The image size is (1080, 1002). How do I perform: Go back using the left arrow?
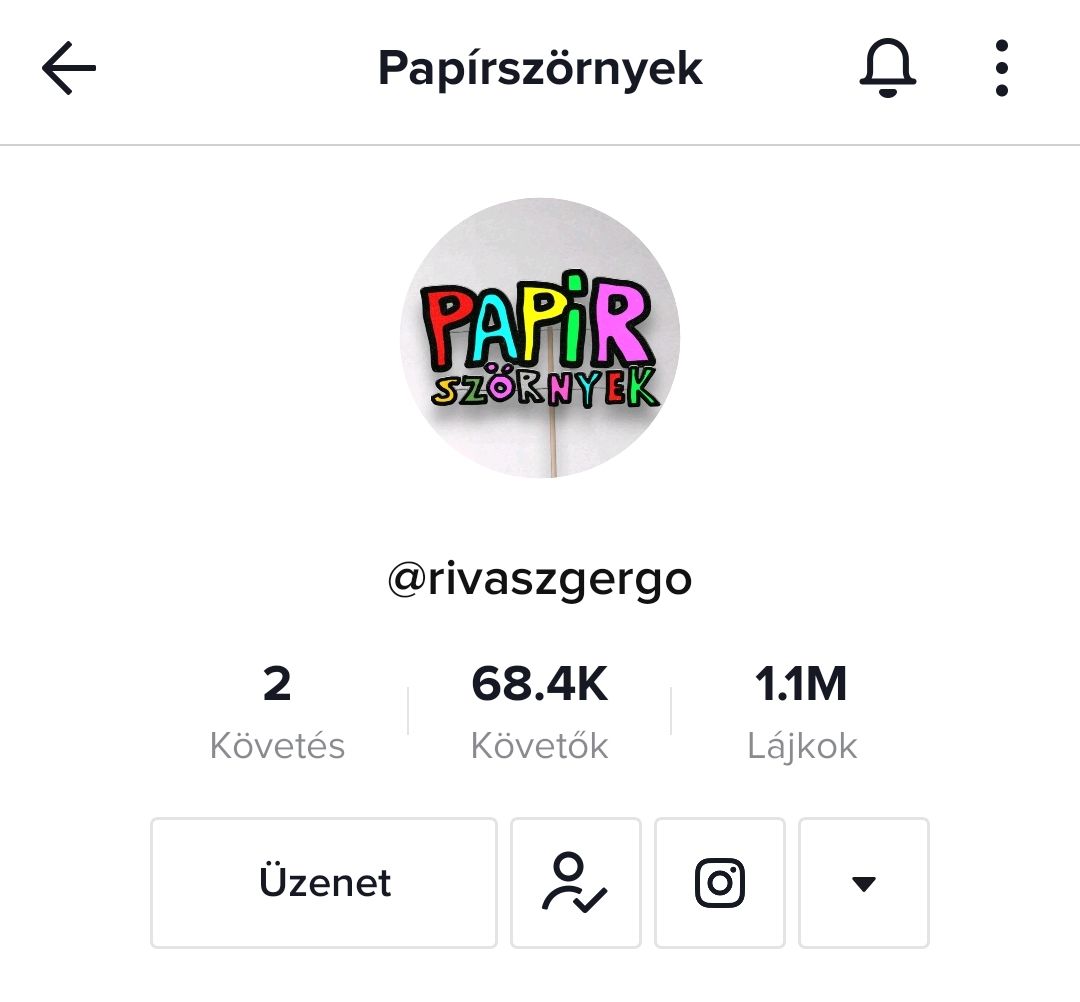(69, 67)
